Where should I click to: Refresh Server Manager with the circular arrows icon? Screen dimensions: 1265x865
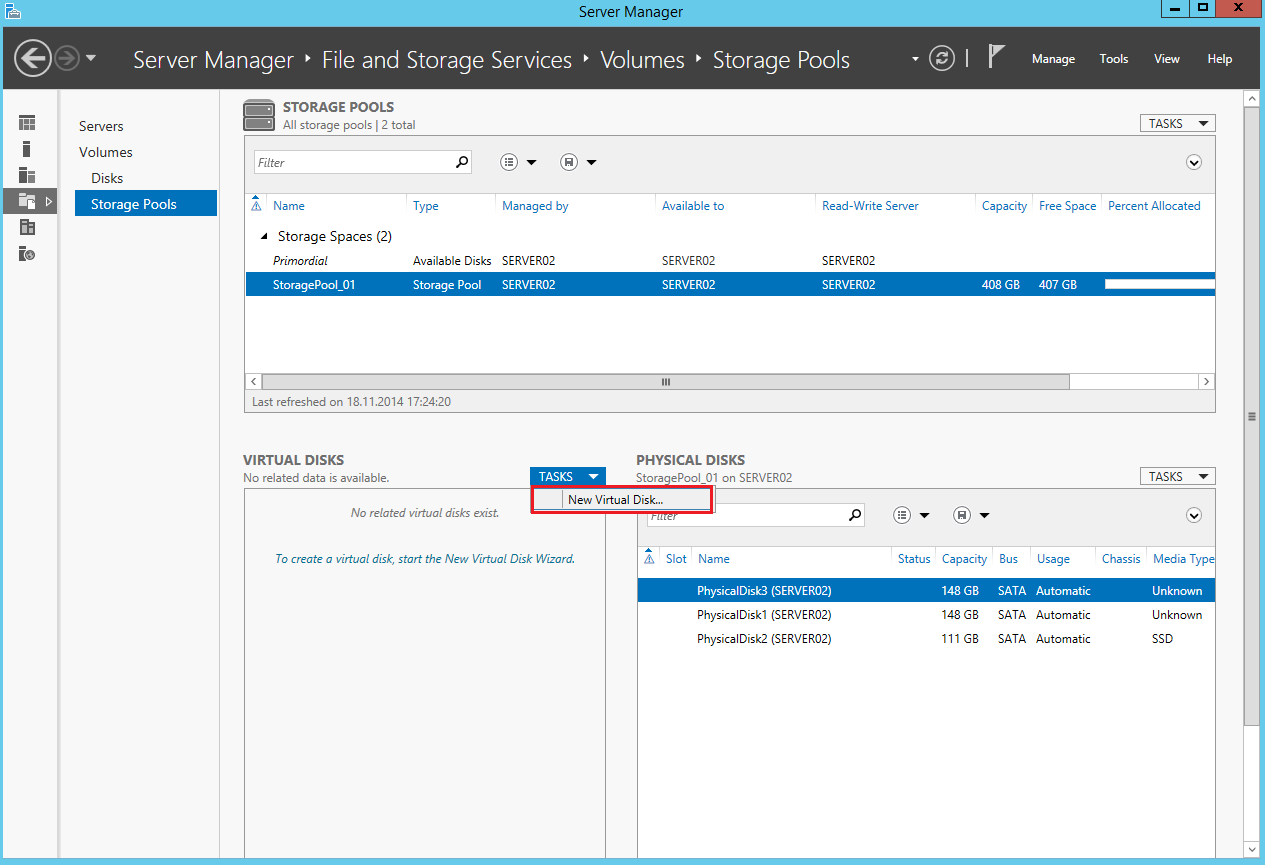coord(942,59)
